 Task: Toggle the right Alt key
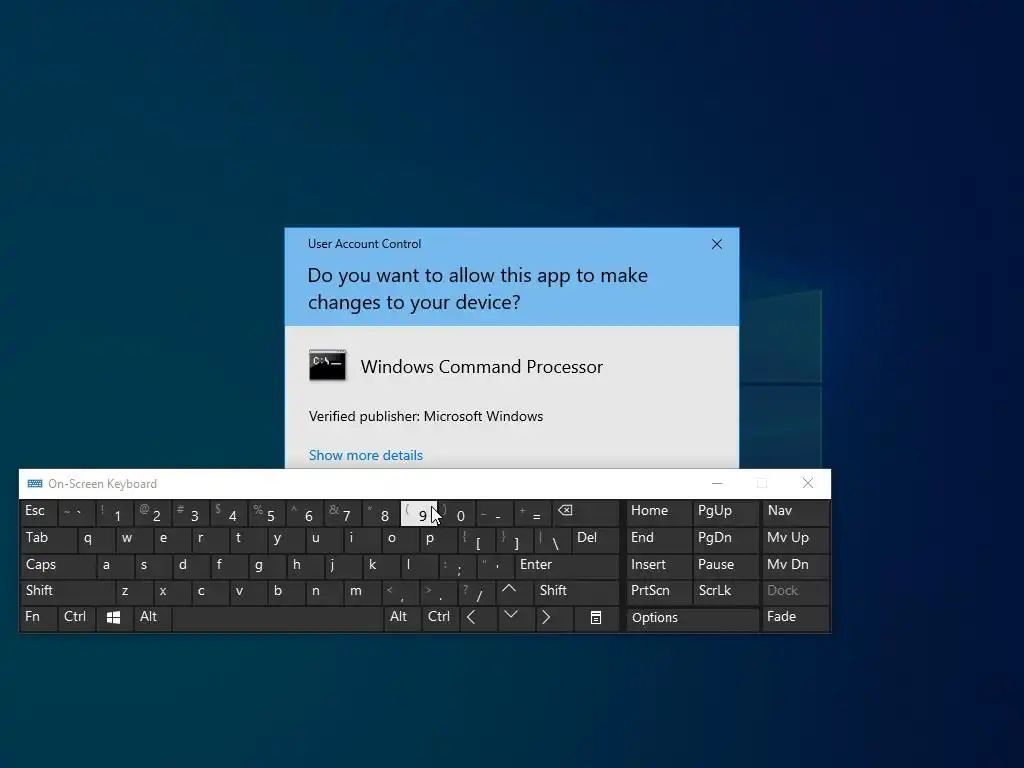pyautogui.click(x=402, y=618)
